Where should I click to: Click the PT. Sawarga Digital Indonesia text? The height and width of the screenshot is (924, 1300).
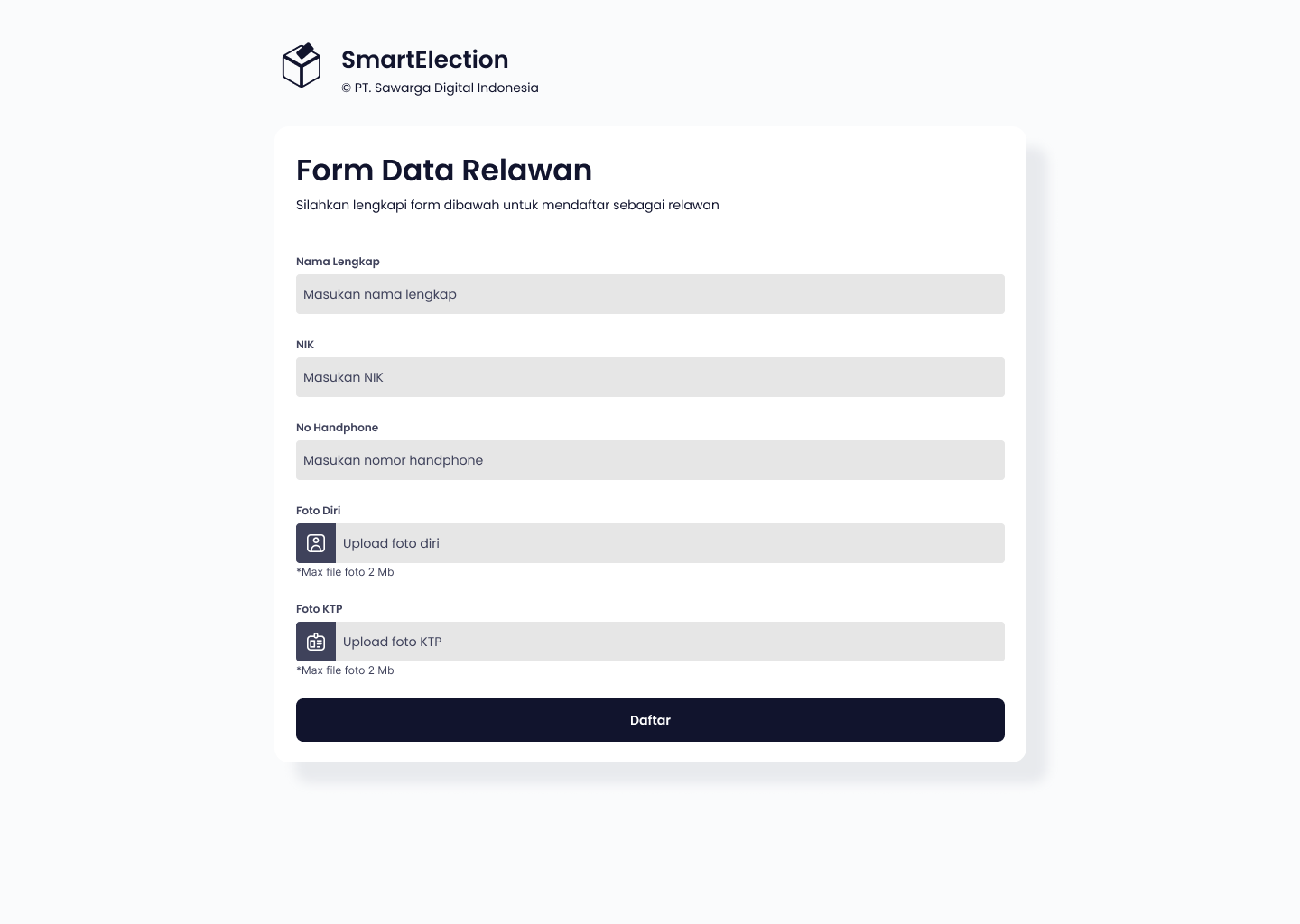tap(440, 88)
